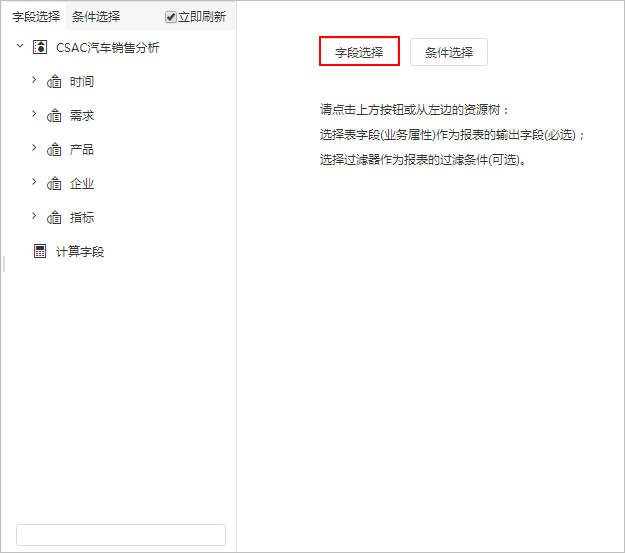The height and width of the screenshot is (553, 625).
Task: Click the 时间 folder icon
Action: tap(54, 81)
